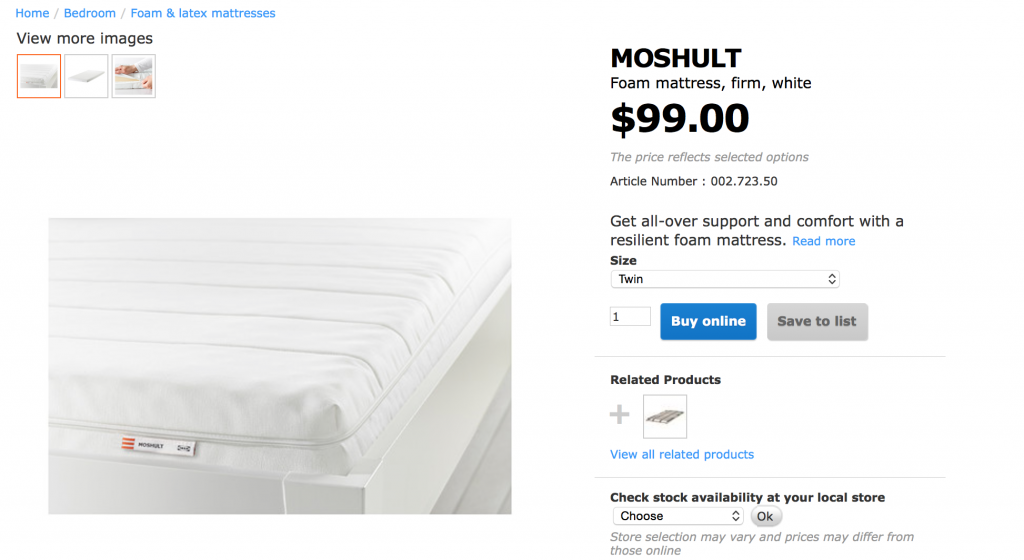Image resolution: width=1024 pixels, height=560 pixels.
Task: Click the plus icon under Related Products
Action: click(x=620, y=414)
